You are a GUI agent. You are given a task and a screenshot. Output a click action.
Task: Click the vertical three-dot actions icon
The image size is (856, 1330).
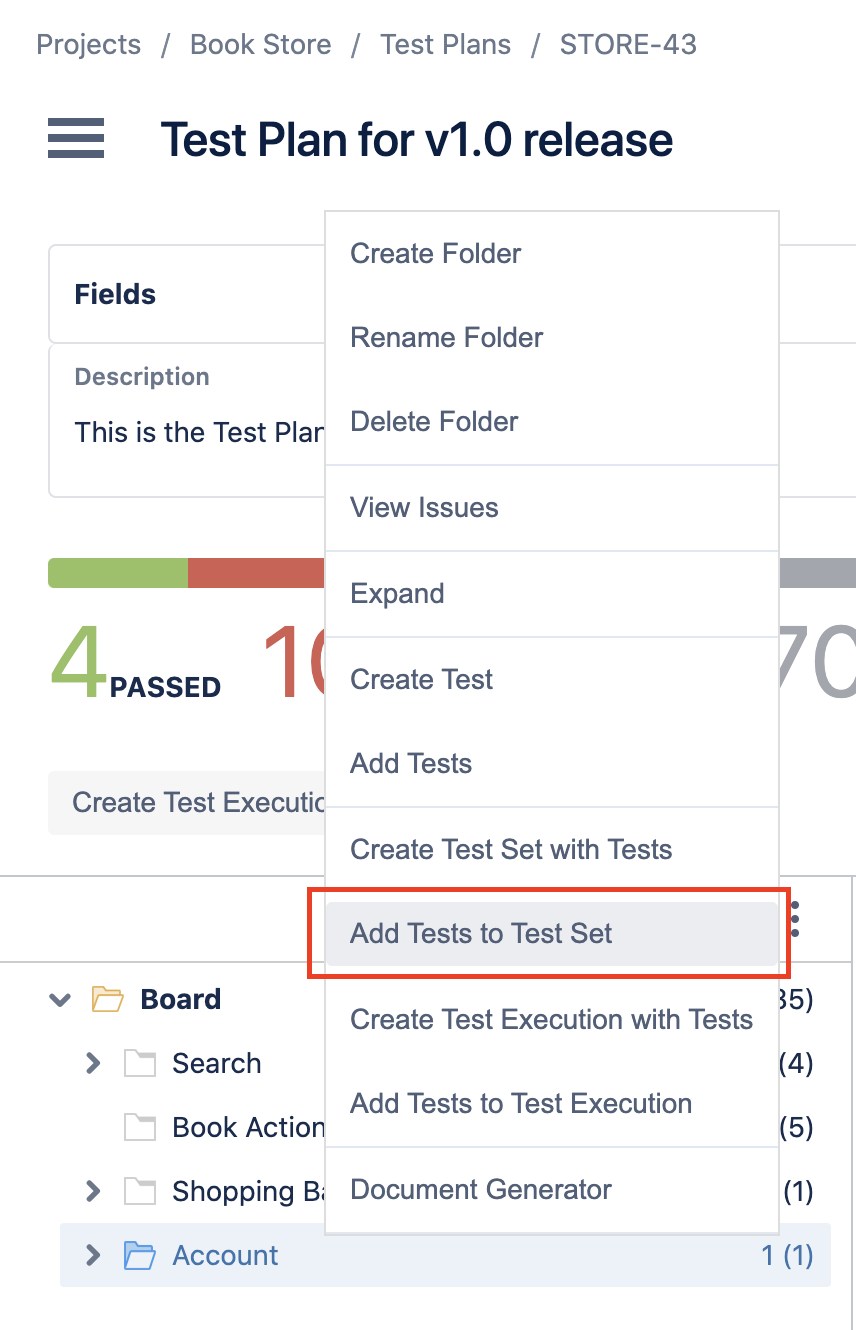pyautogui.click(x=796, y=918)
